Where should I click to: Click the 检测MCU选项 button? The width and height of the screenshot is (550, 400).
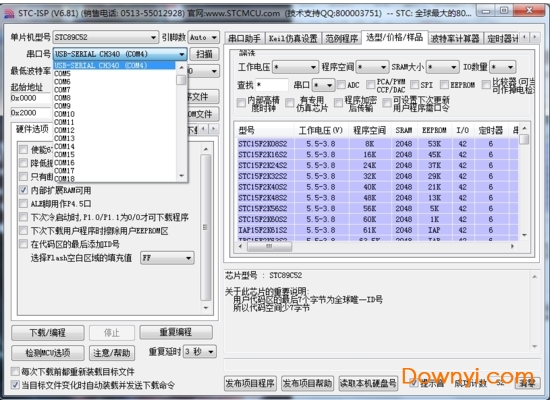[x=48, y=353]
